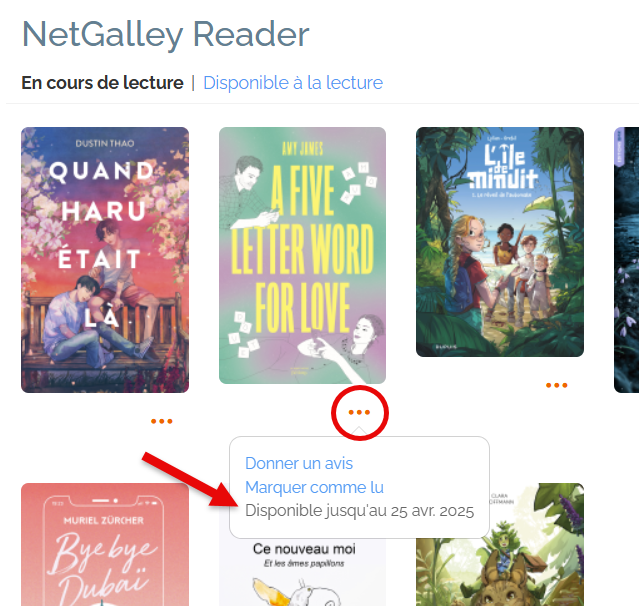Open three-dot options under L'île de Minuit
The image size is (639, 606).
557,385
